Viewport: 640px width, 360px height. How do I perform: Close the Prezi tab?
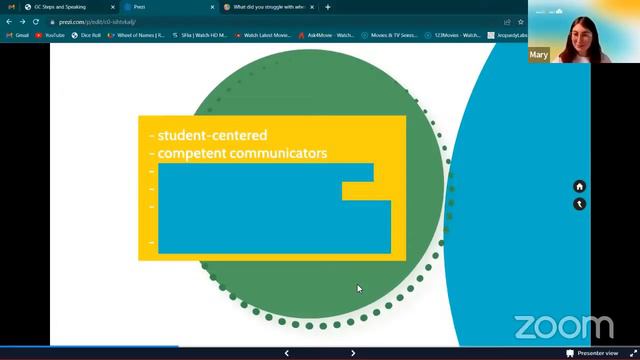pyautogui.click(x=212, y=7)
